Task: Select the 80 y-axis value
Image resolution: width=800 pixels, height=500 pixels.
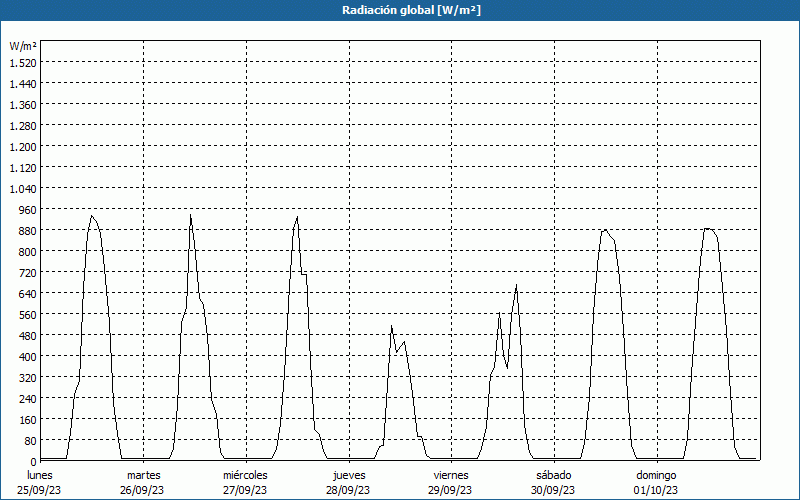Action: (31, 441)
